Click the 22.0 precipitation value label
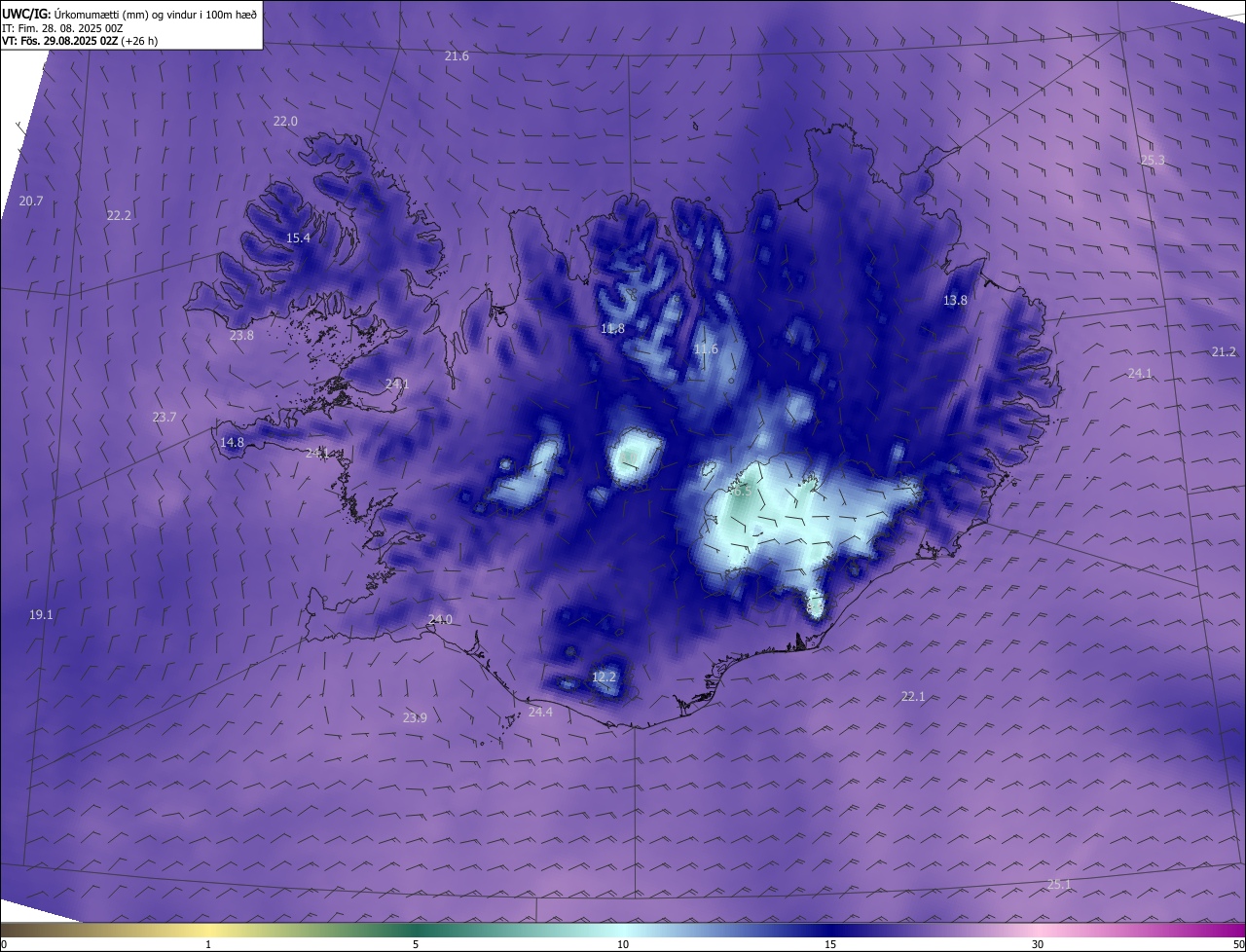1246x952 pixels. pos(285,122)
